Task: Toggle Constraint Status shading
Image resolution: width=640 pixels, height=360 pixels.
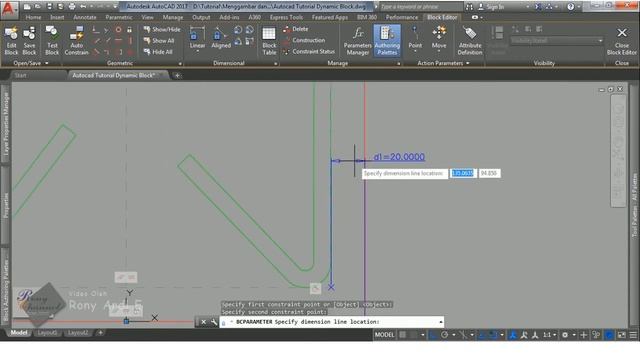Action: [x=309, y=52]
